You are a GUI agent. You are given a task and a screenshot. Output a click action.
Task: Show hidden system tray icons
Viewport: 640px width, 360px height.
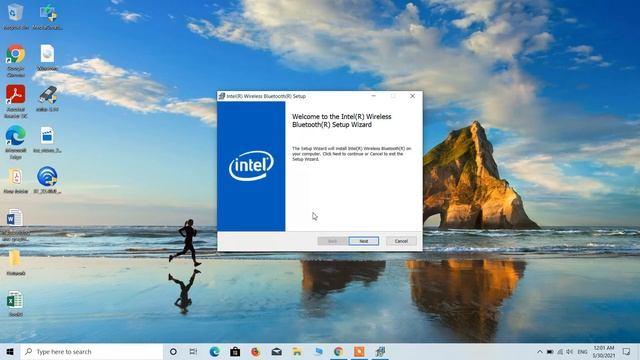tap(540, 351)
